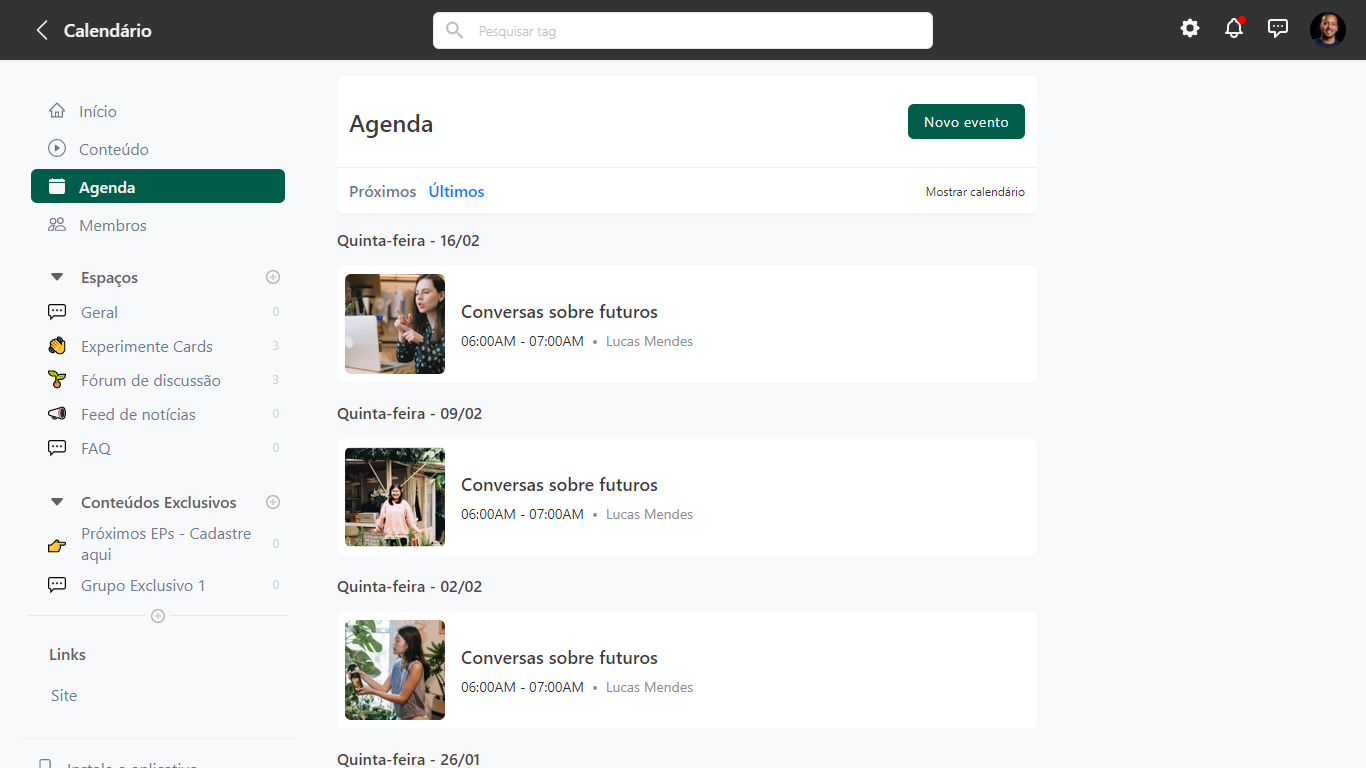Screen dimensions: 1366x768
Task: Click the Feed de notícias megaphone icon
Action: tap(57, 413)
